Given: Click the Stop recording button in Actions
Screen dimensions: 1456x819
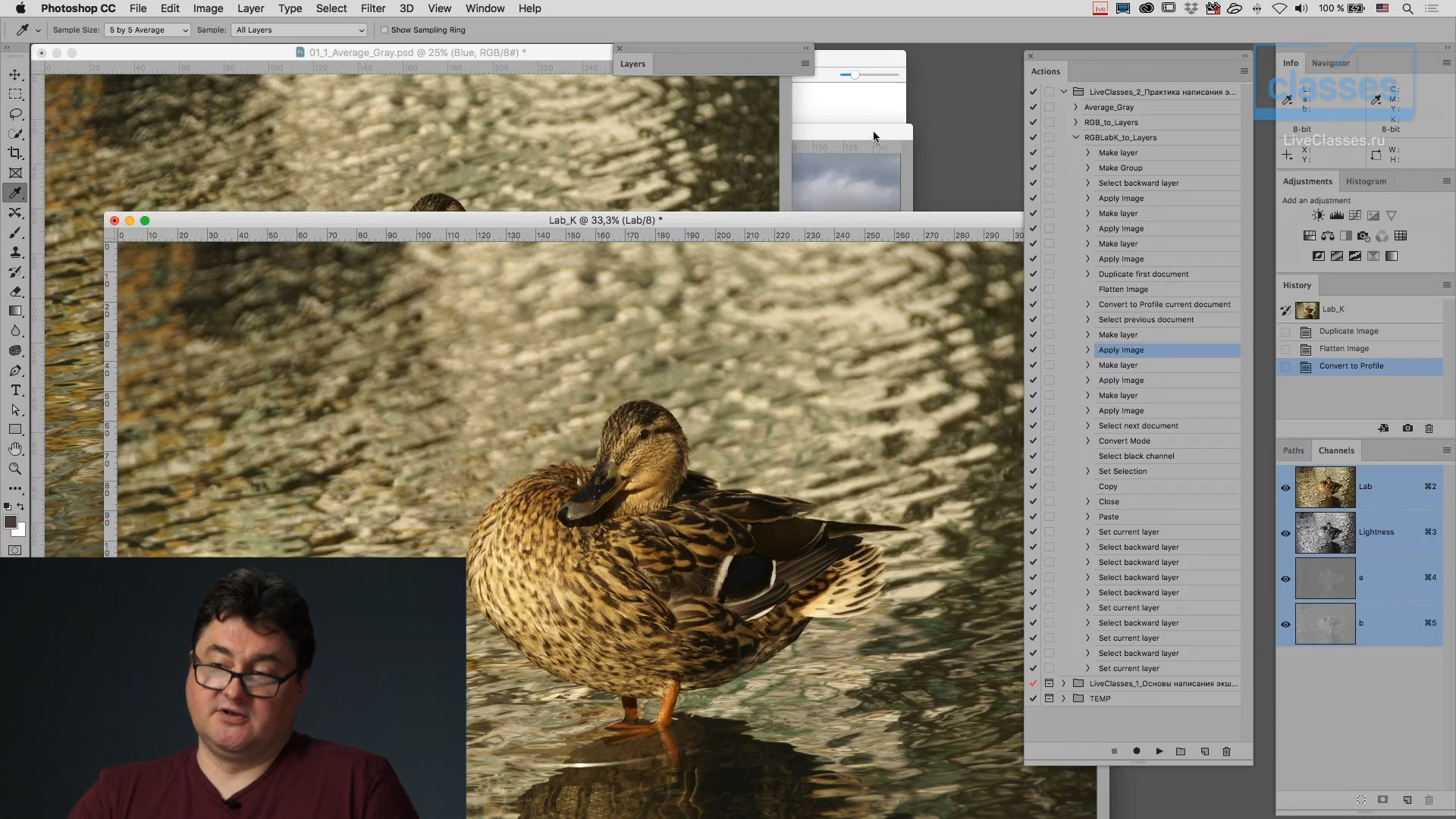Looking at the screenshot, I should pos(1114,752).
